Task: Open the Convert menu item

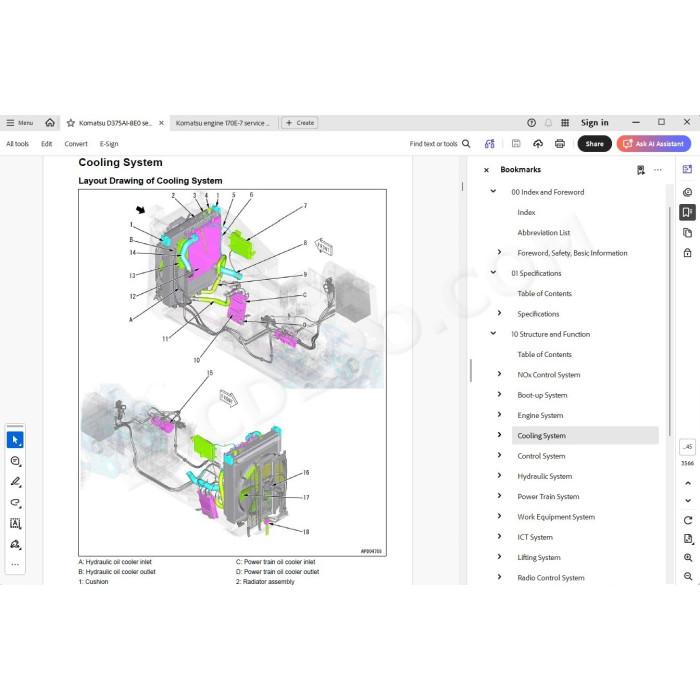Action: (x=76, y=144)
